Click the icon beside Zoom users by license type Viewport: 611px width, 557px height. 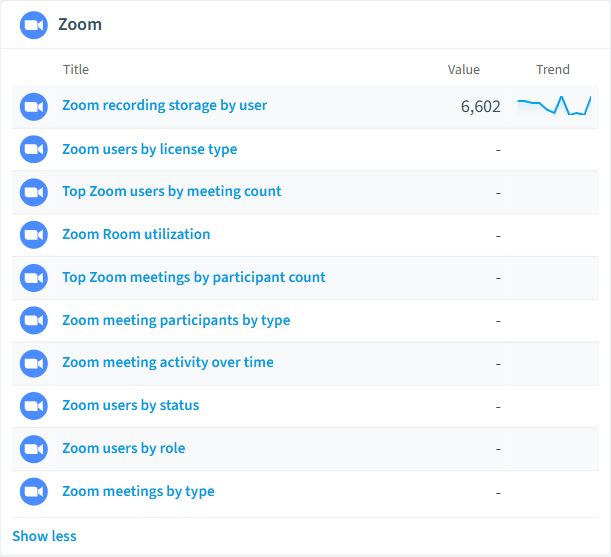coord(34,149)
